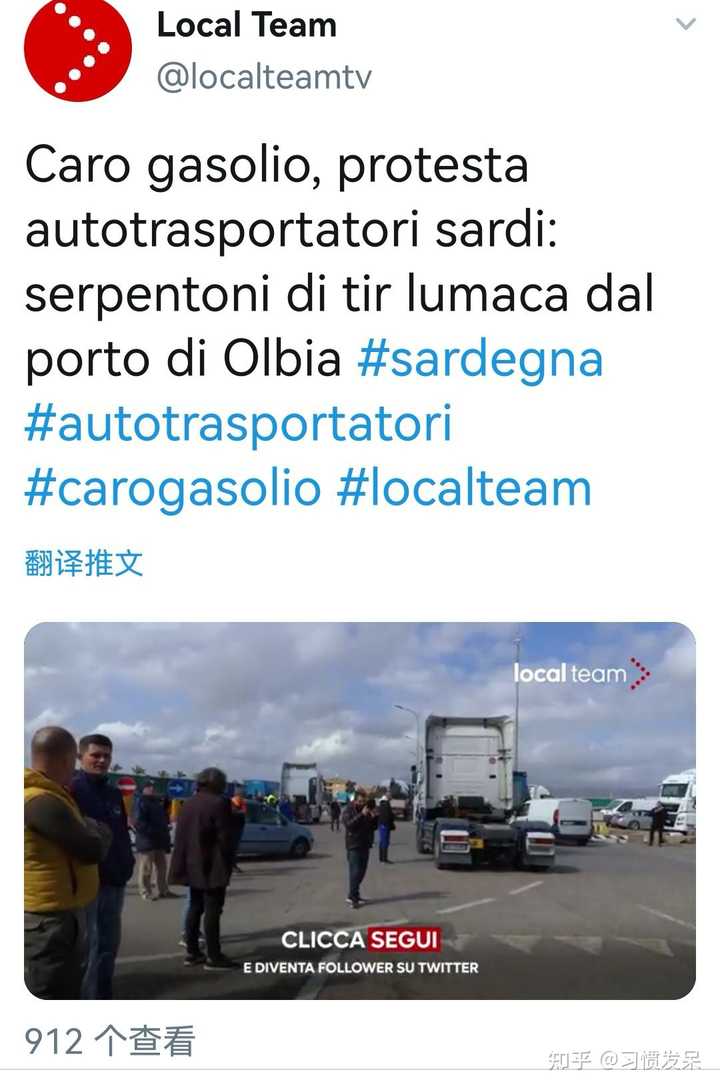This screenshot has height=1090, width=720.
Task: Open the #sardegna hashtag
Action: pos(480,359)
